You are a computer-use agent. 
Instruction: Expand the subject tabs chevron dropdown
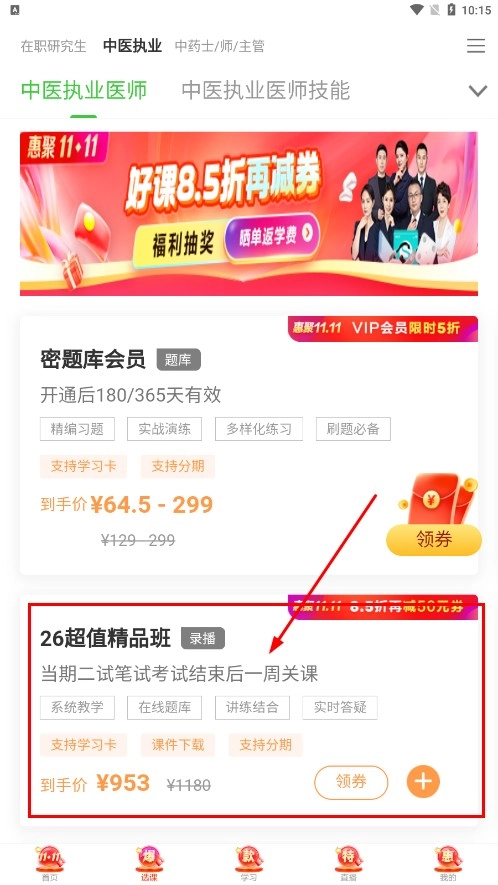click(478, 91)
